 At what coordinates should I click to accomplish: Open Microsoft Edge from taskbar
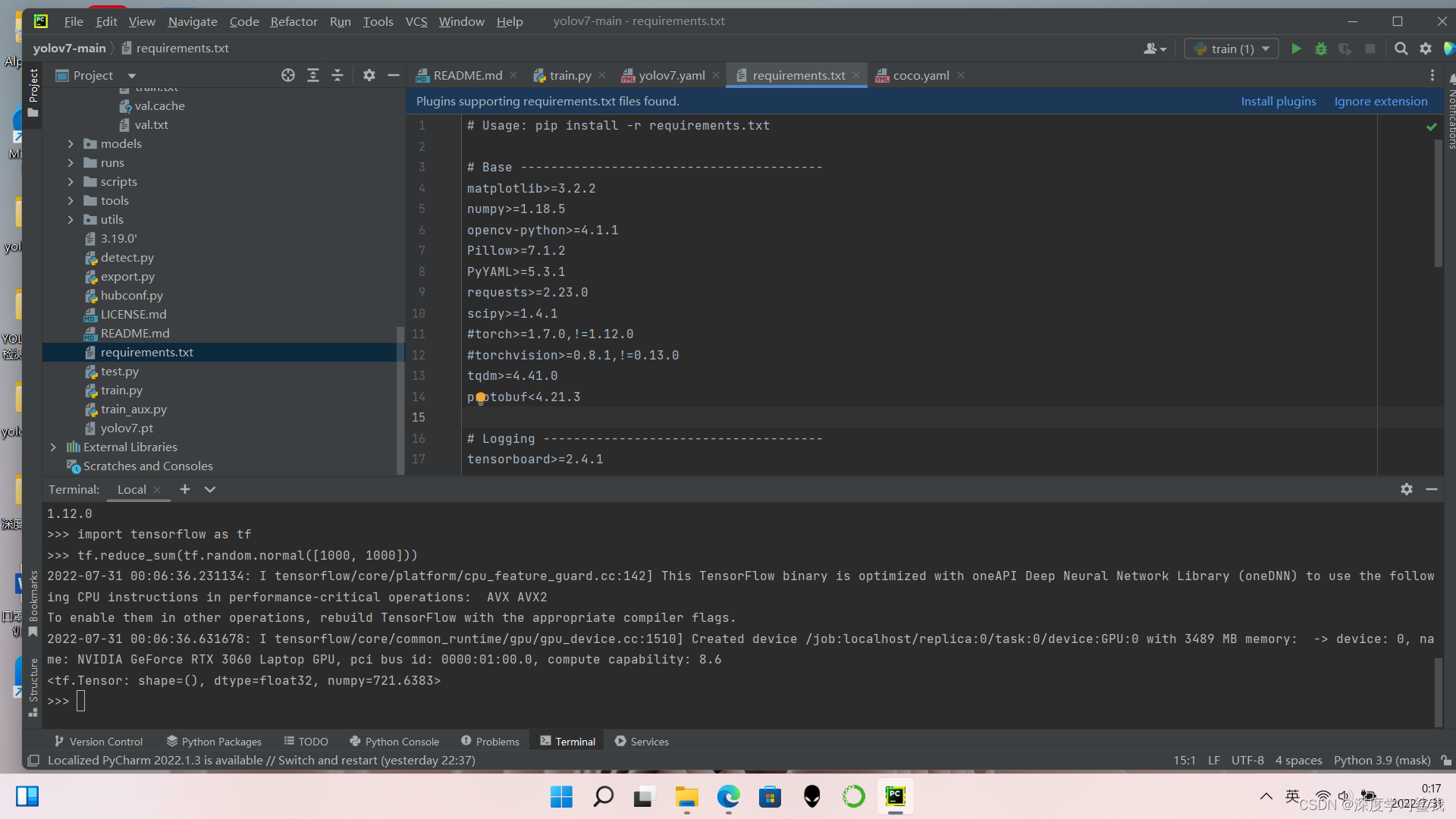(728, 796)
